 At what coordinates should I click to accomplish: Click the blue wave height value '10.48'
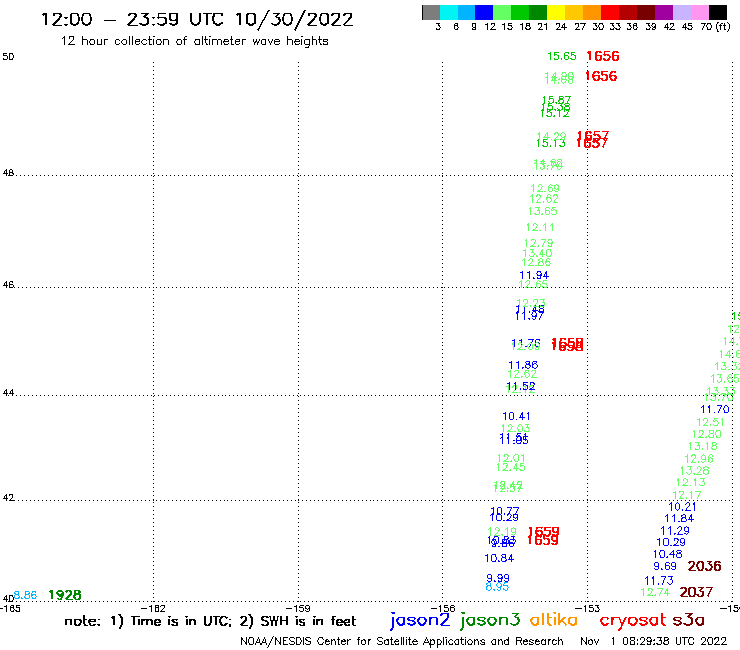(x=668, y=554)
